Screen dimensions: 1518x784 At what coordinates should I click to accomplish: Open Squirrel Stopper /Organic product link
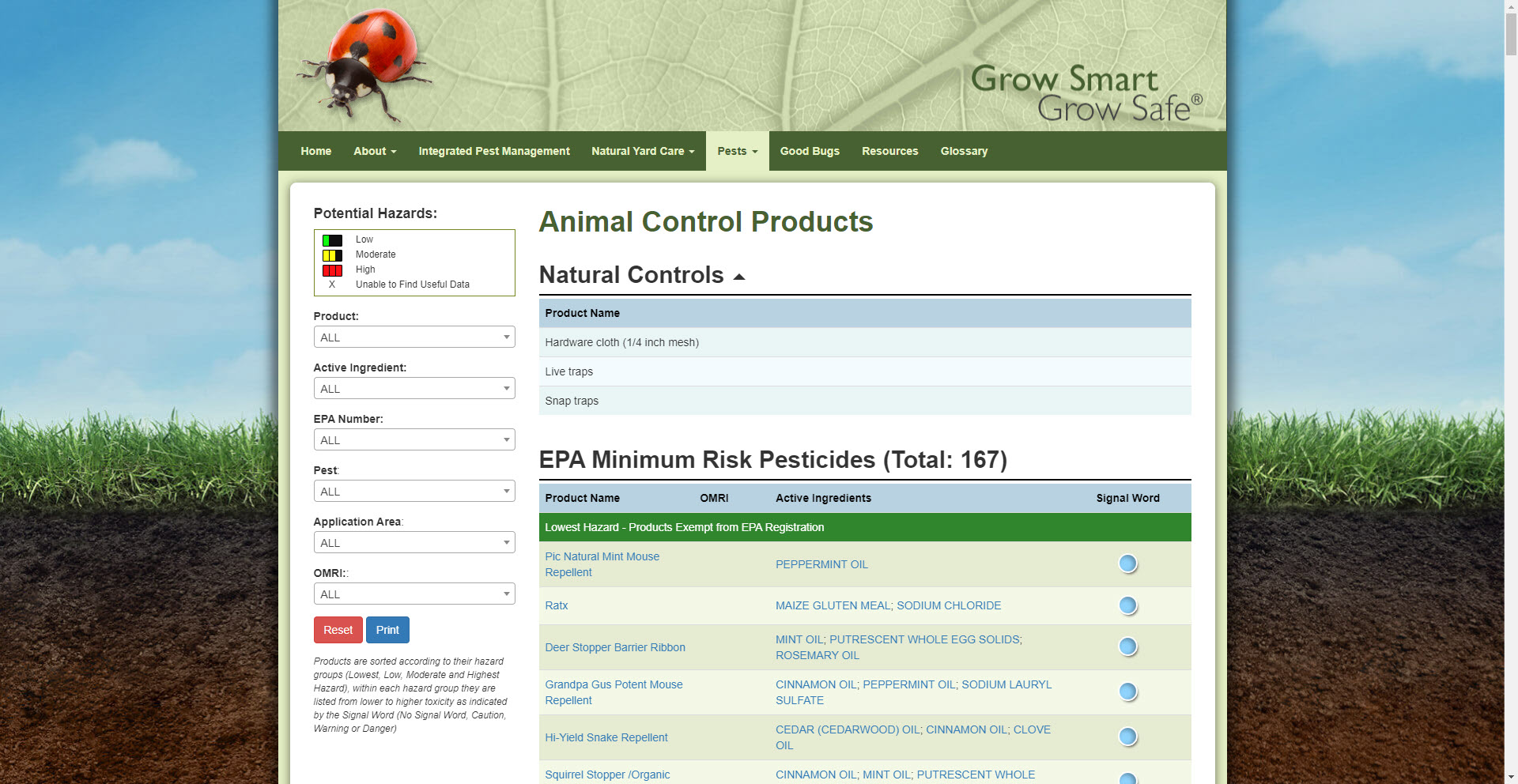607,775
